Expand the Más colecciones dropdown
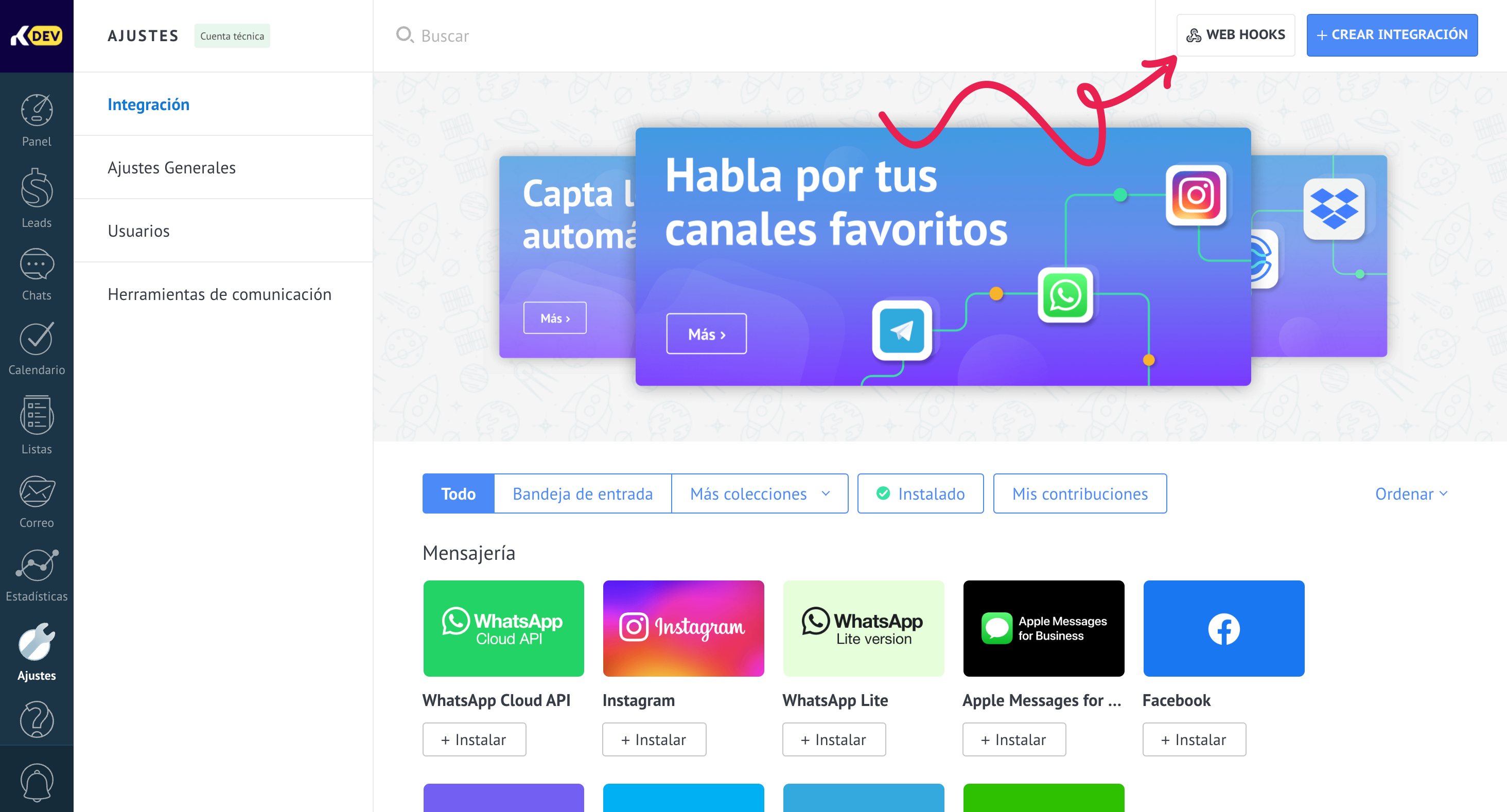 click(759, 494)
